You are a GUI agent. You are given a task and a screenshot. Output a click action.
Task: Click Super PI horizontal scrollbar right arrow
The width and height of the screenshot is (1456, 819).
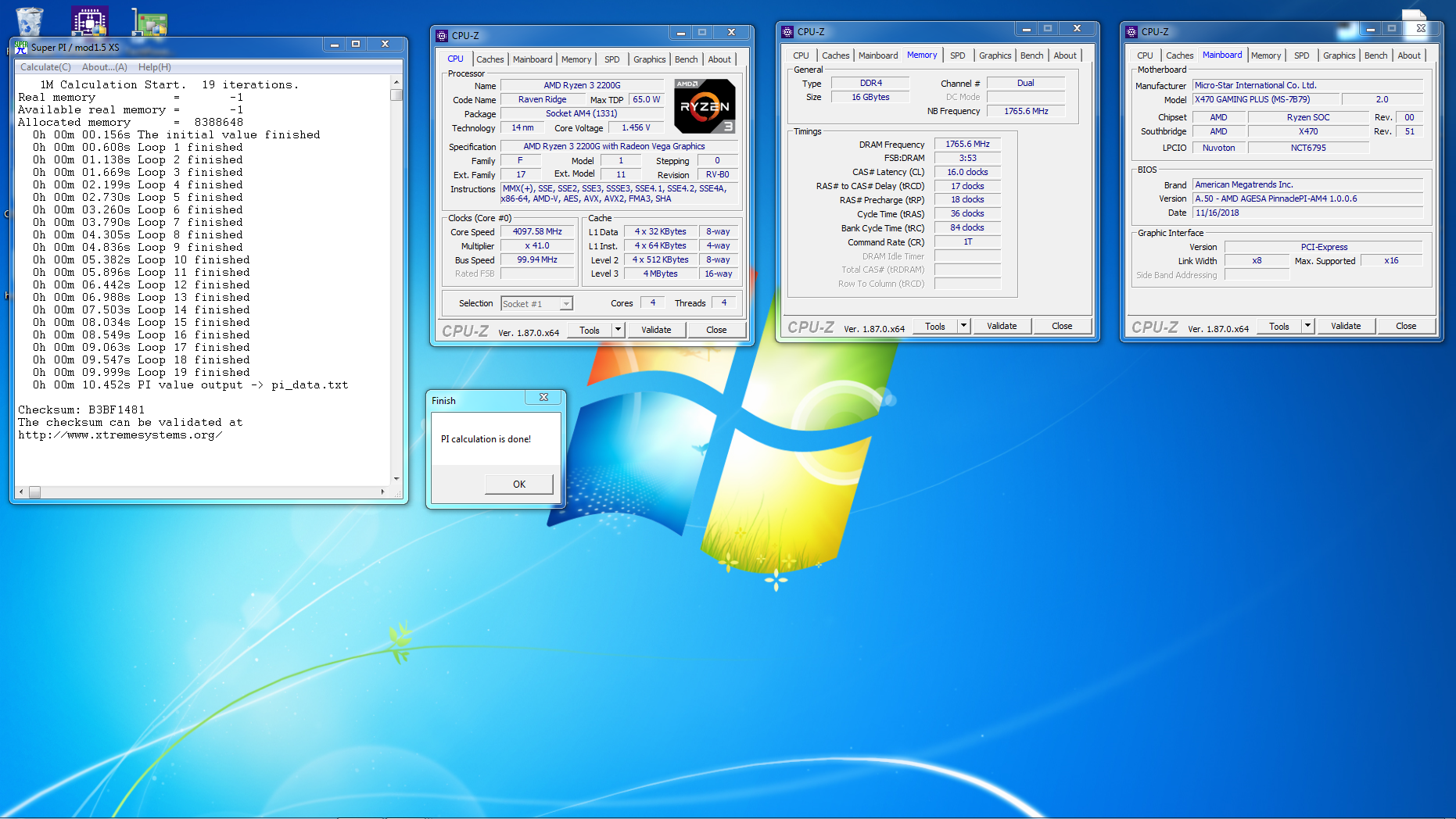point(383,492)
